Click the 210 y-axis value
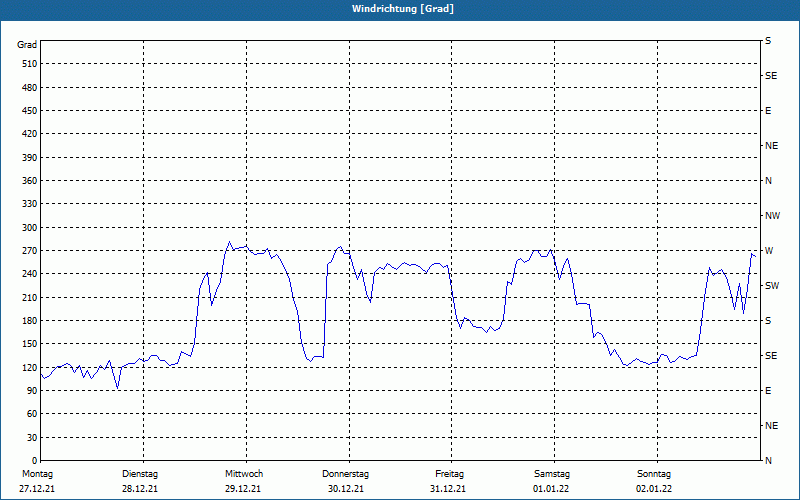Image resolution: width=800 pixels, height=500 pixels. (x=30, y=297)
